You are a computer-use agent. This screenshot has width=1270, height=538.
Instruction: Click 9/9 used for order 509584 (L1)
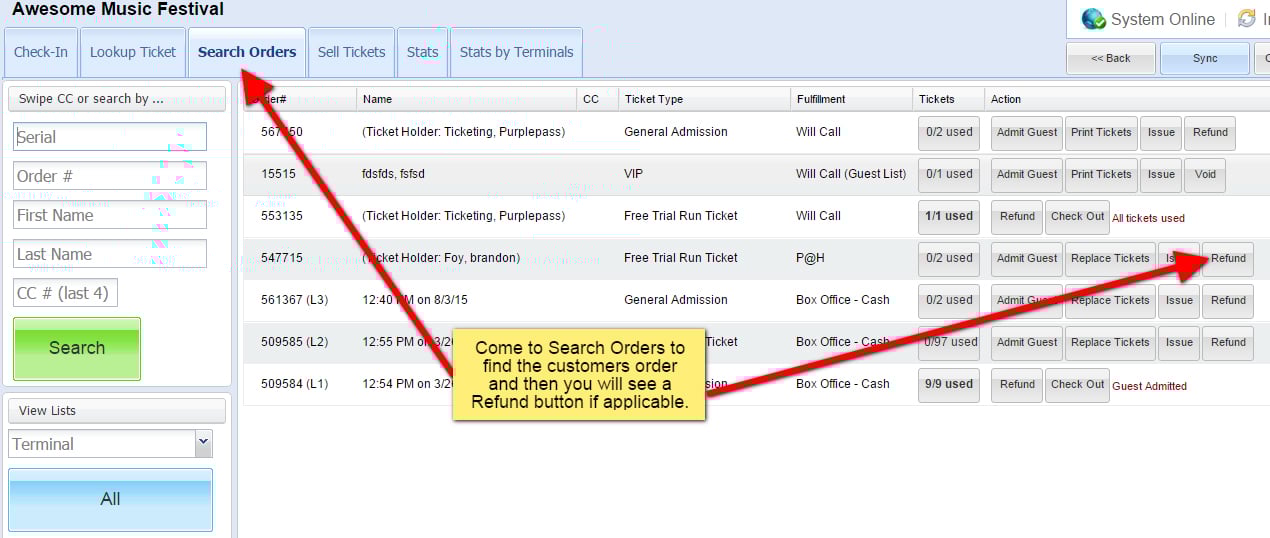tap(949, 384)
